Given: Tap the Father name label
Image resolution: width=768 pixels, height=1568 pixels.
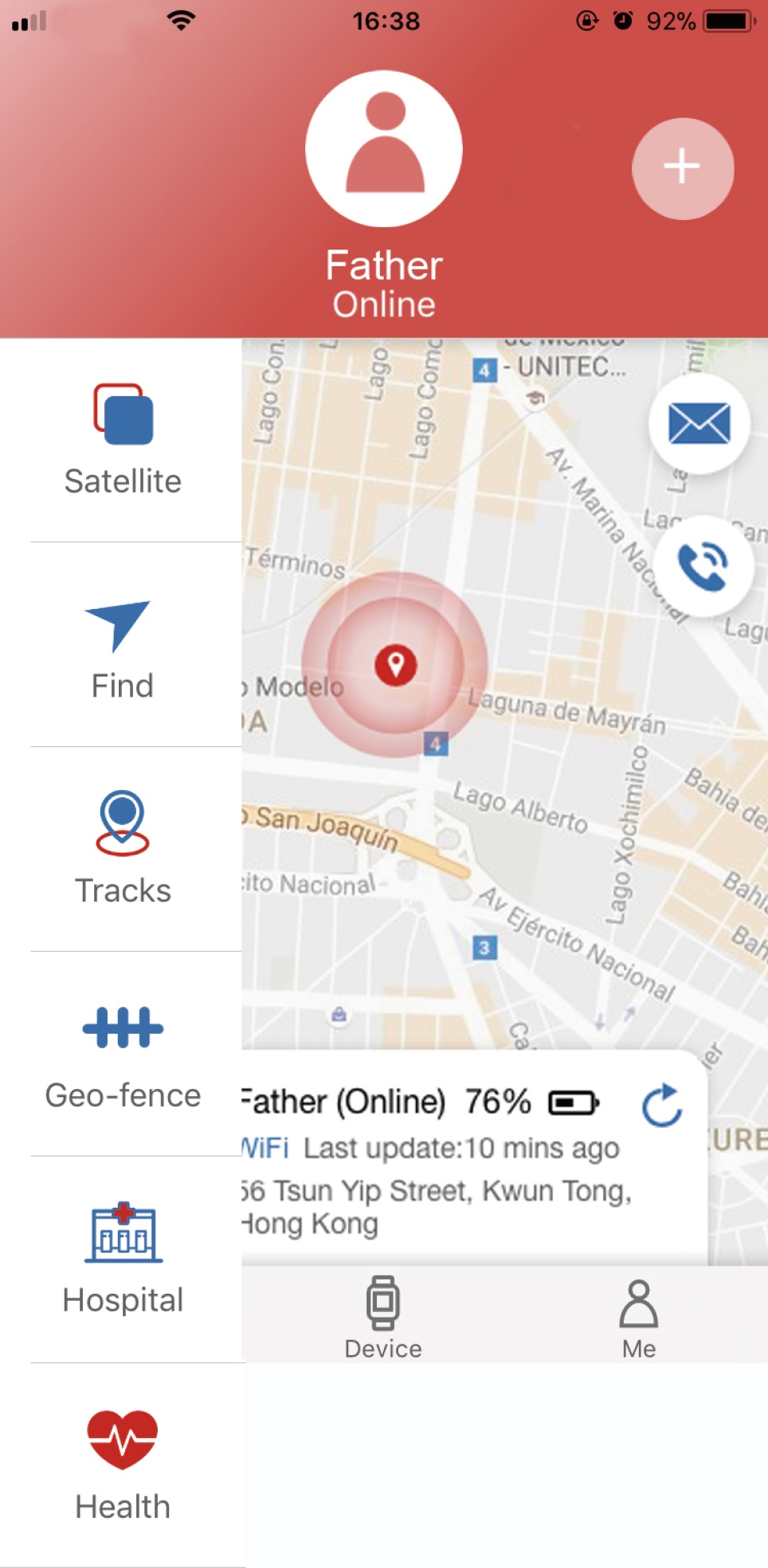Looking at the screenshot, I should [384, 265].
